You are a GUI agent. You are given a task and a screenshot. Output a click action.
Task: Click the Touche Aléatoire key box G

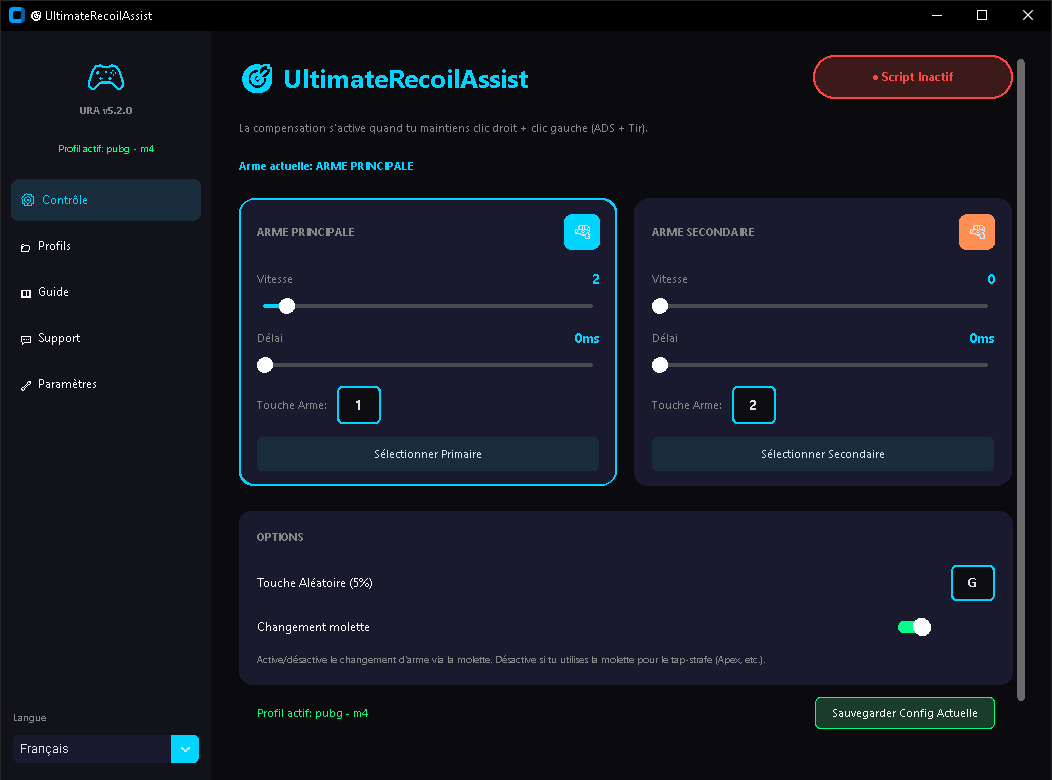972,583
